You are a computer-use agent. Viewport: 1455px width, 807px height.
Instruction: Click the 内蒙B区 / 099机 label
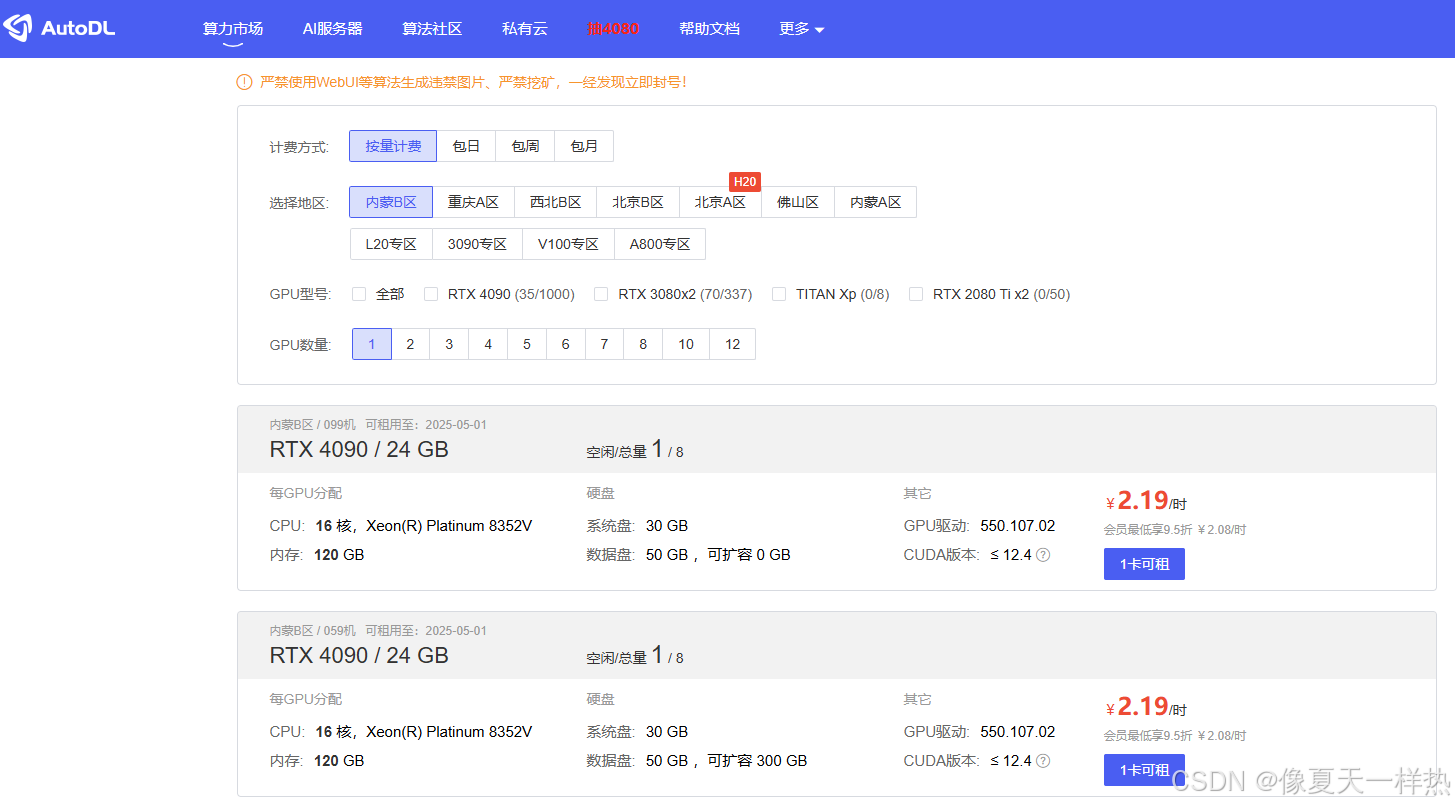point(313,425)
